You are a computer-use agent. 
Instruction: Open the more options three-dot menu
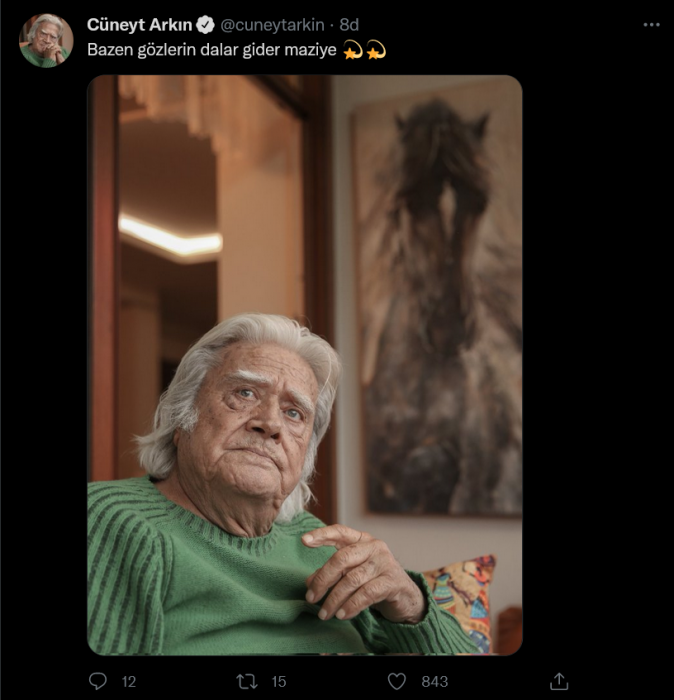pyautogui.click(x=651, y=25)
